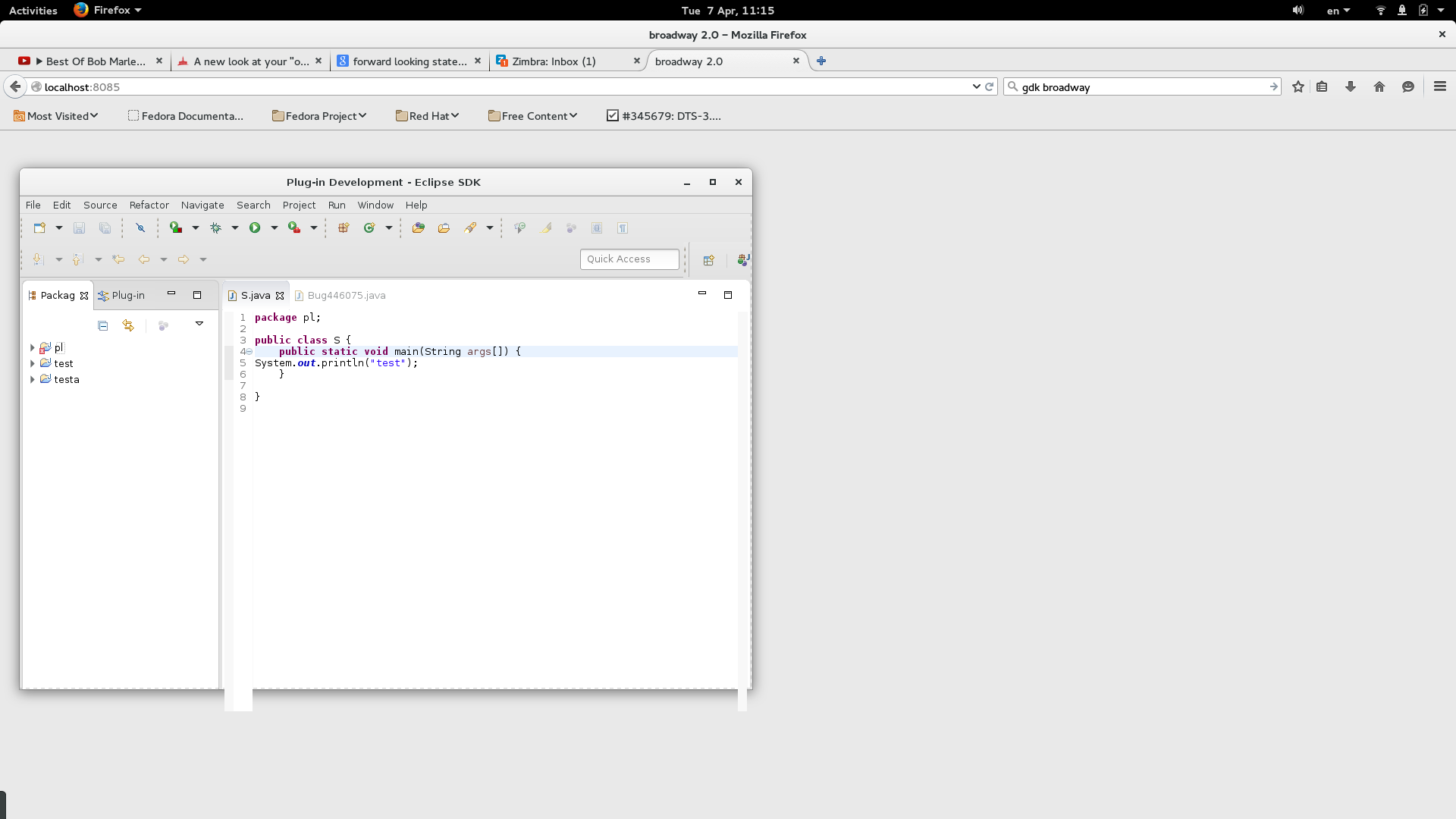Switch to the Bug446075.java editor tab
Screen dimensions: 1456x819
(x=340, y=295)
